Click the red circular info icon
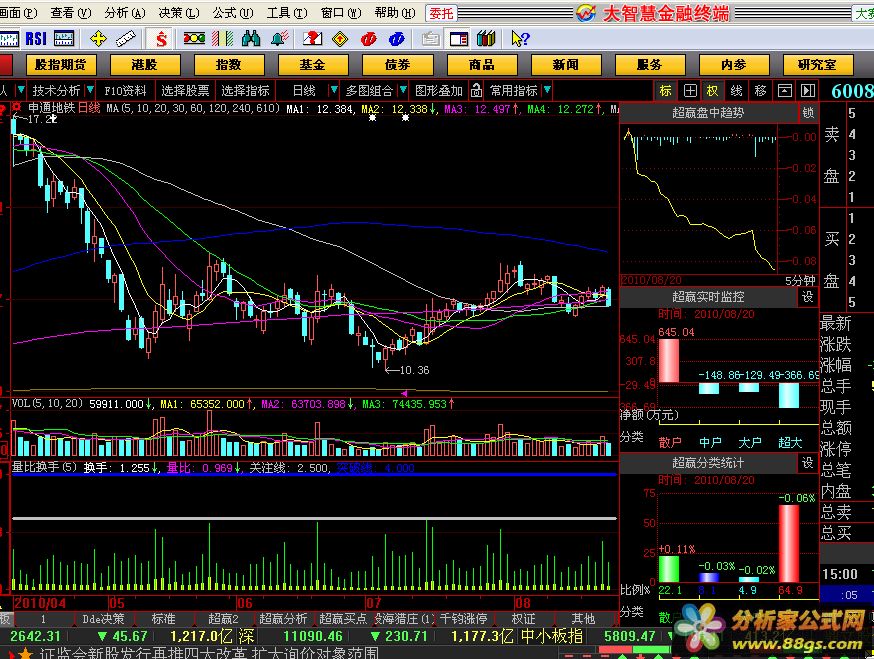The height and width of the screenshot is (659, 874). 368,38
